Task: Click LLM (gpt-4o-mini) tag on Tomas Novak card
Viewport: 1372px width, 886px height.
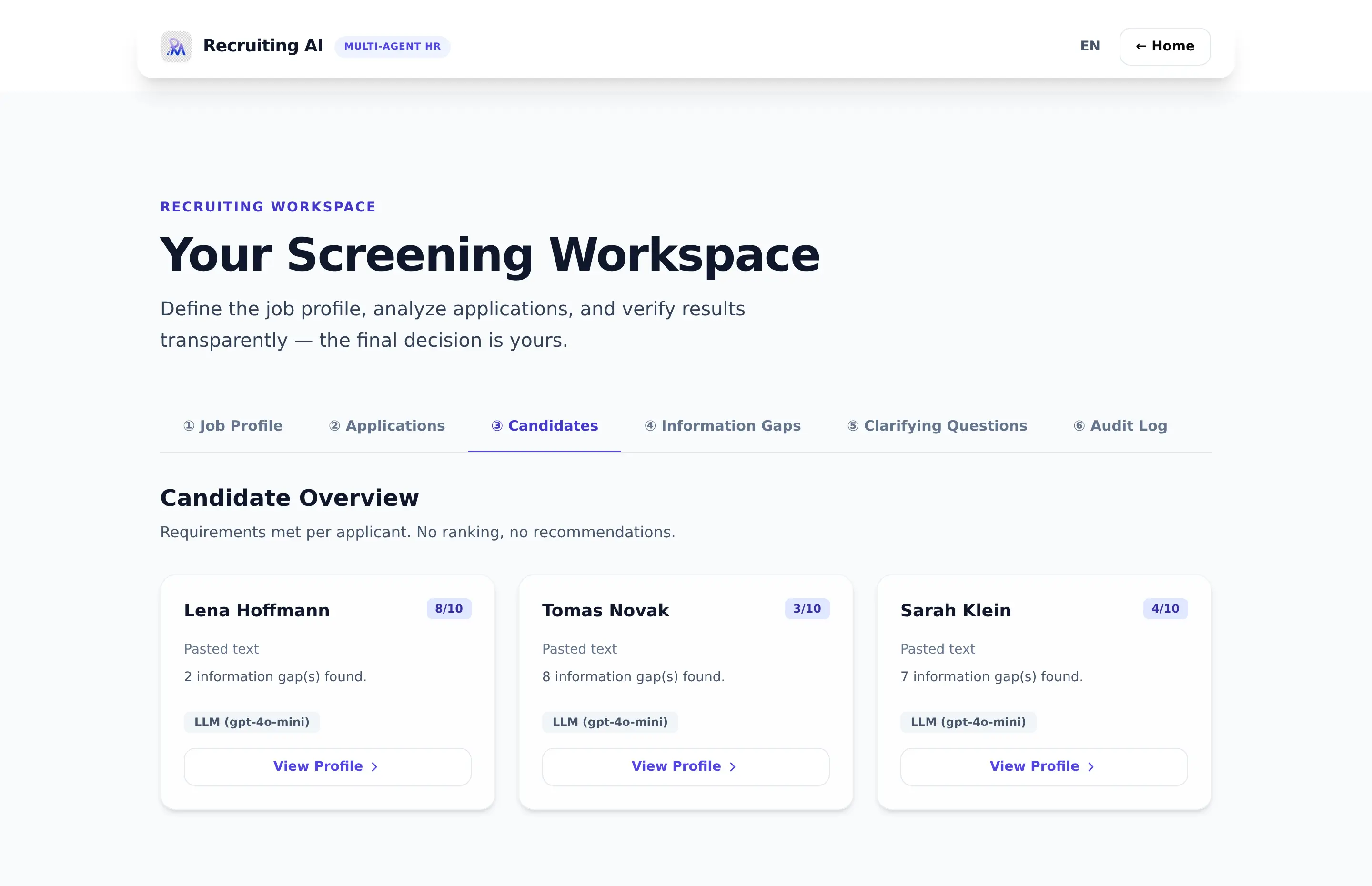Action: (610, 722)
